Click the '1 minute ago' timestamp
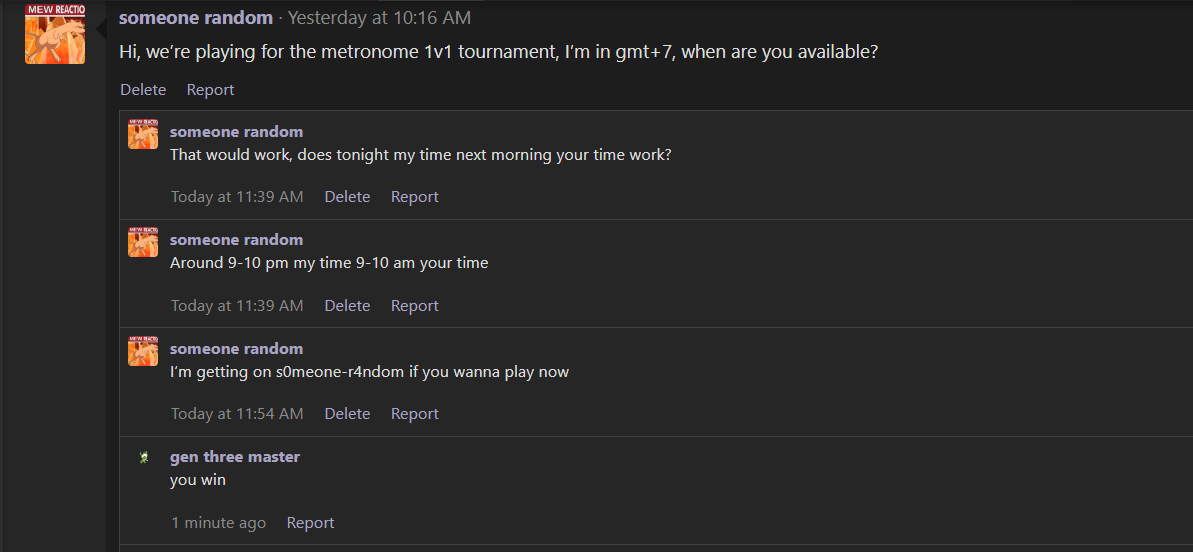Viewport: 1193px width, 552px height. click(x=218, y=522)
